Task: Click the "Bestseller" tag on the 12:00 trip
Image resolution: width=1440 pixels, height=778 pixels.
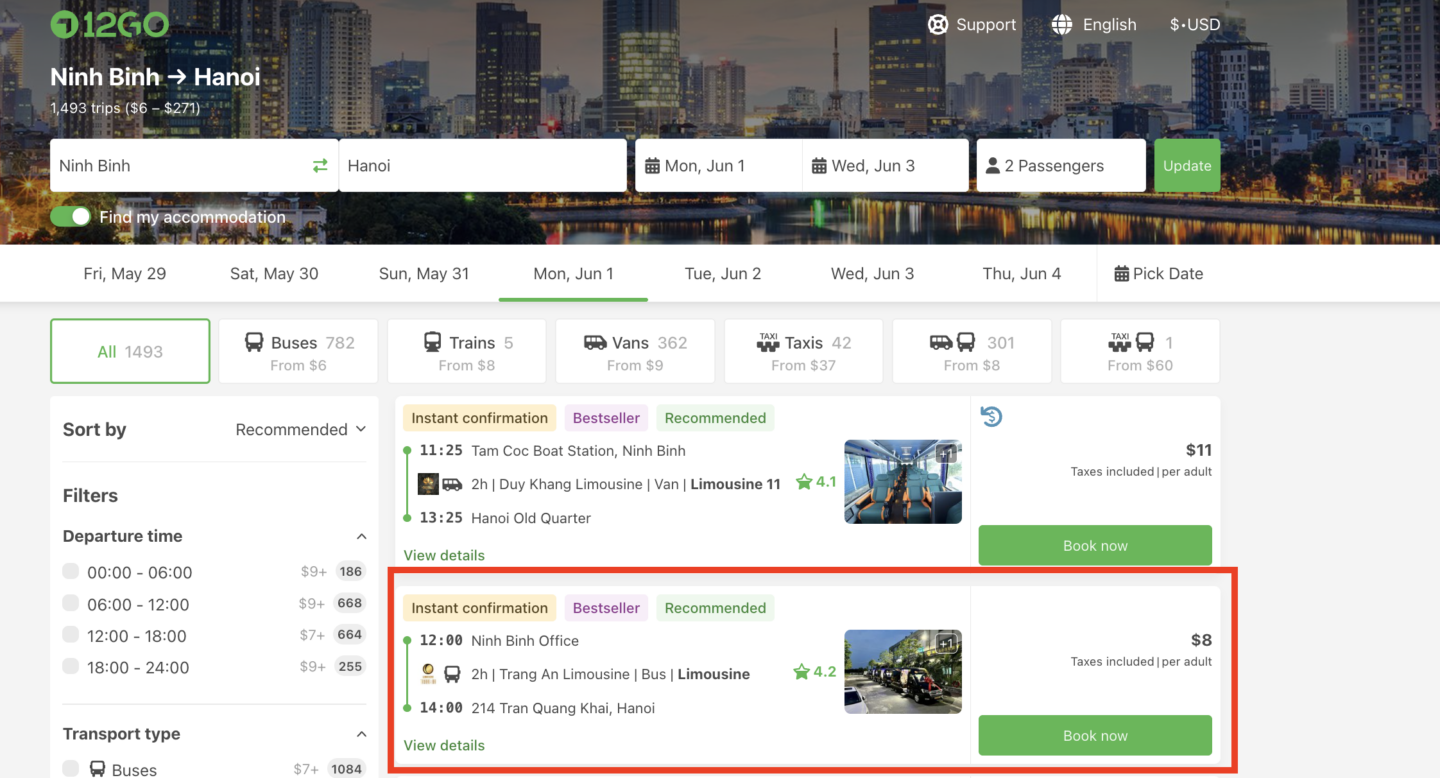Action: coord(606,608)
